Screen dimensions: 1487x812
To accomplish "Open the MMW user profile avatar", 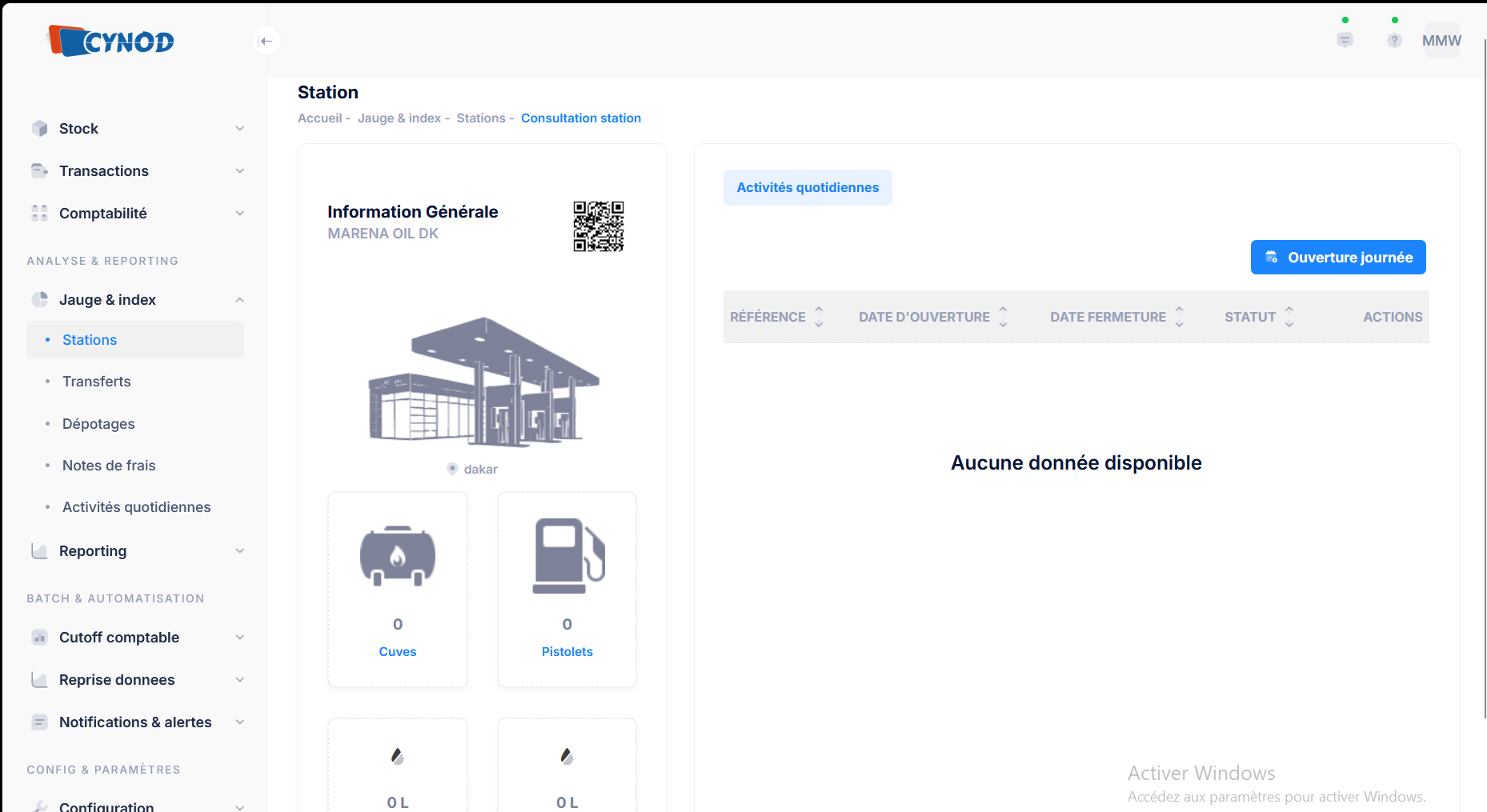I will coord(1441,41).
